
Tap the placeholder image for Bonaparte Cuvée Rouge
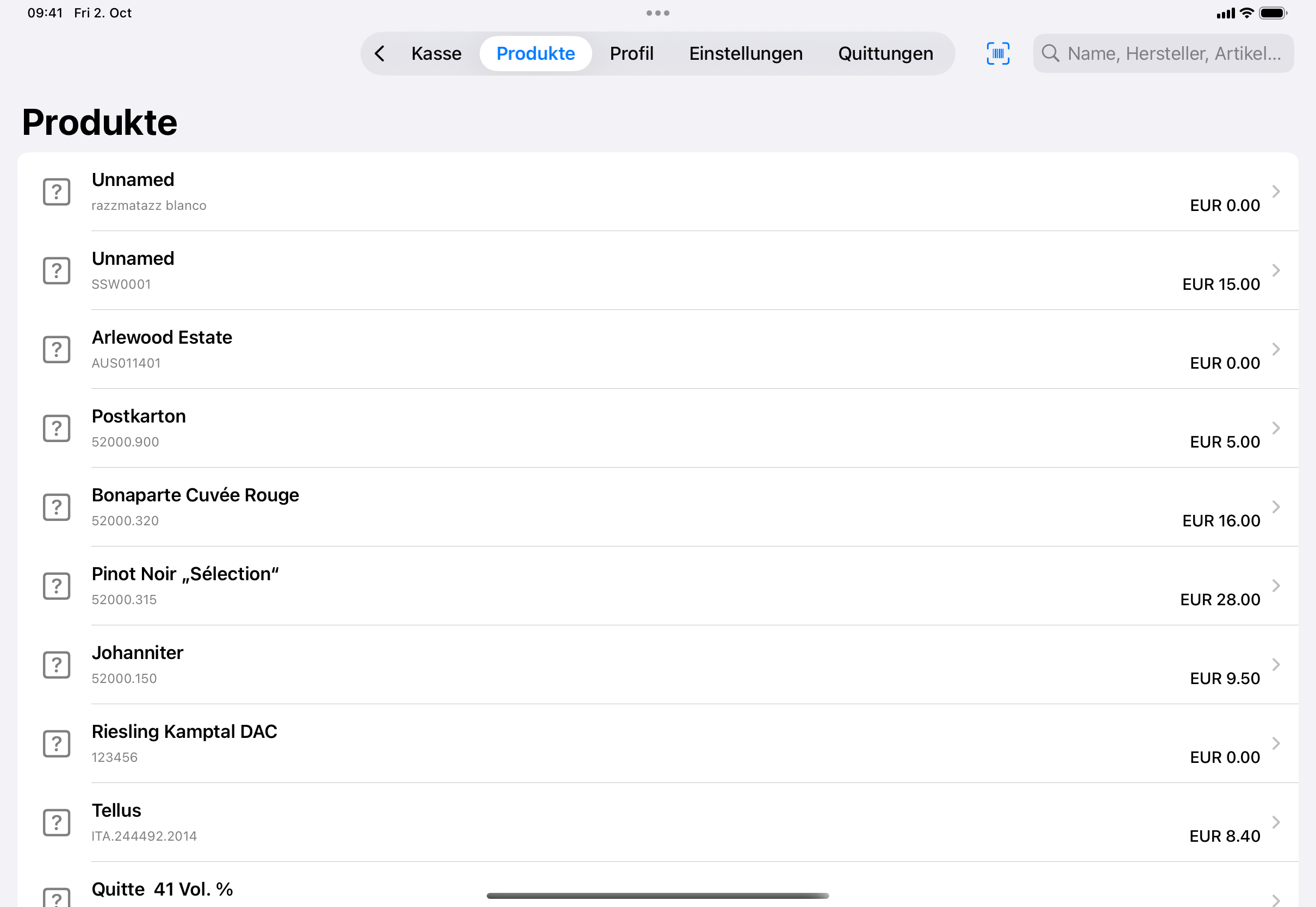coord(56,507)
